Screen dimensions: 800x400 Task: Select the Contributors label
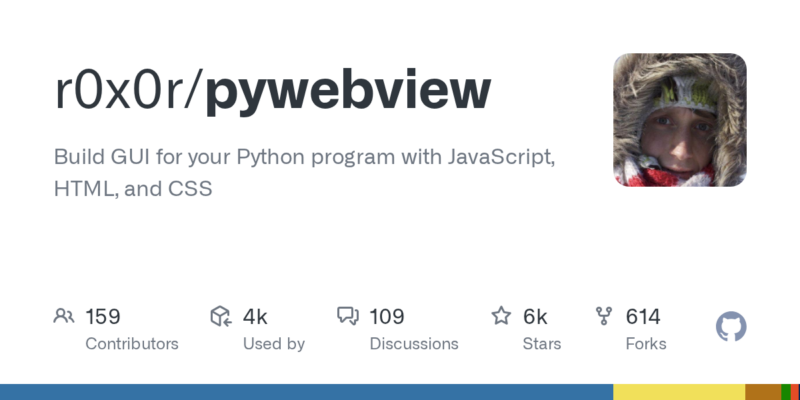pyautogui.click(x=132, y=344)
